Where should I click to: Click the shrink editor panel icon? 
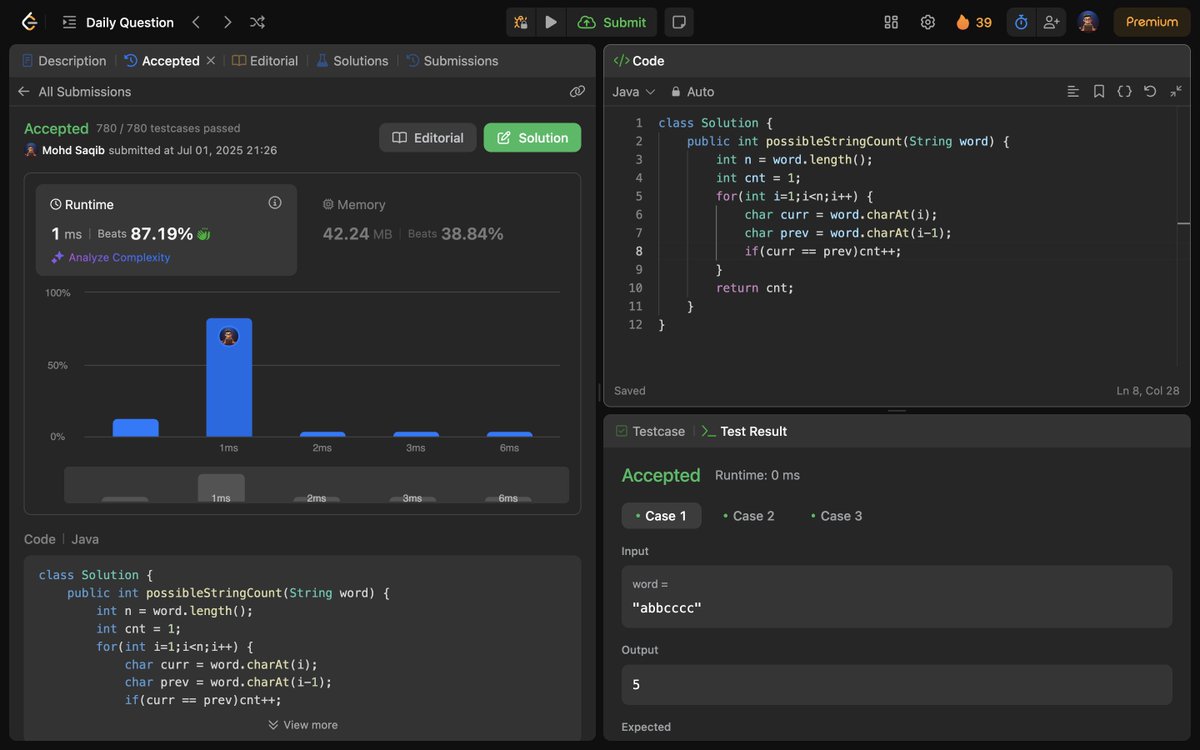point(1176,91)
